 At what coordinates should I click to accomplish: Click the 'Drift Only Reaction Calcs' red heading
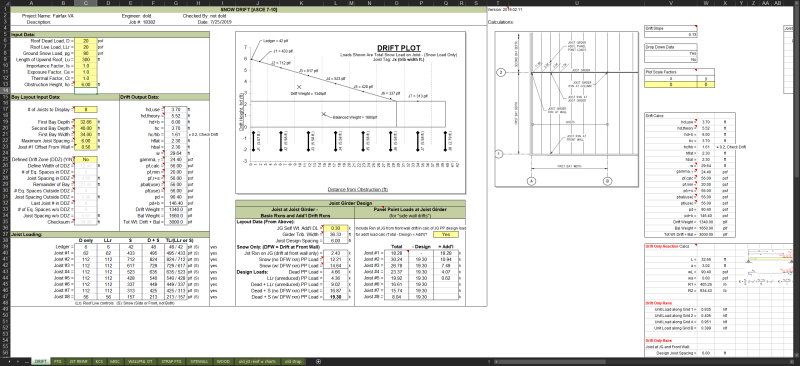click(x=667, y=247)
